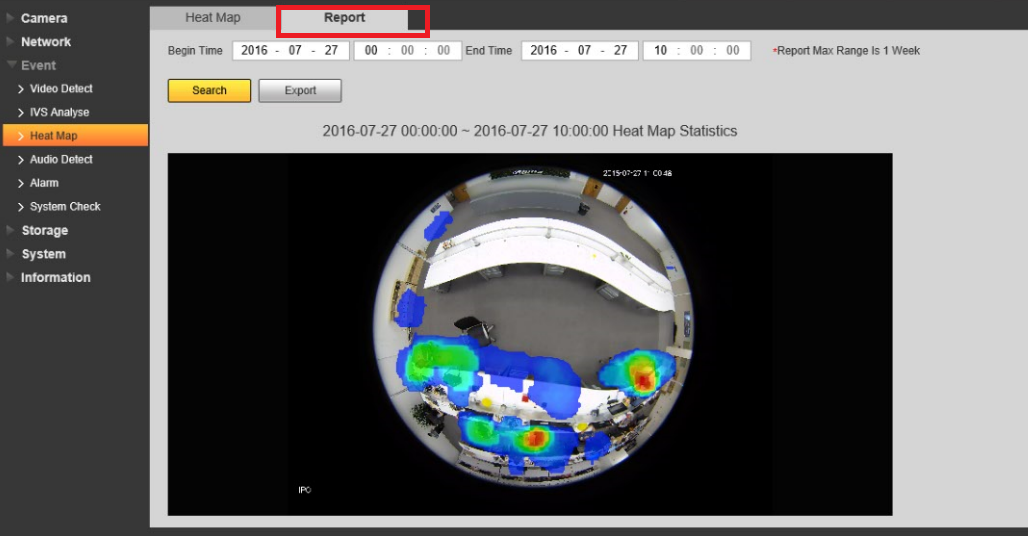Click the Begin Time clock field

tap(407, 50)
